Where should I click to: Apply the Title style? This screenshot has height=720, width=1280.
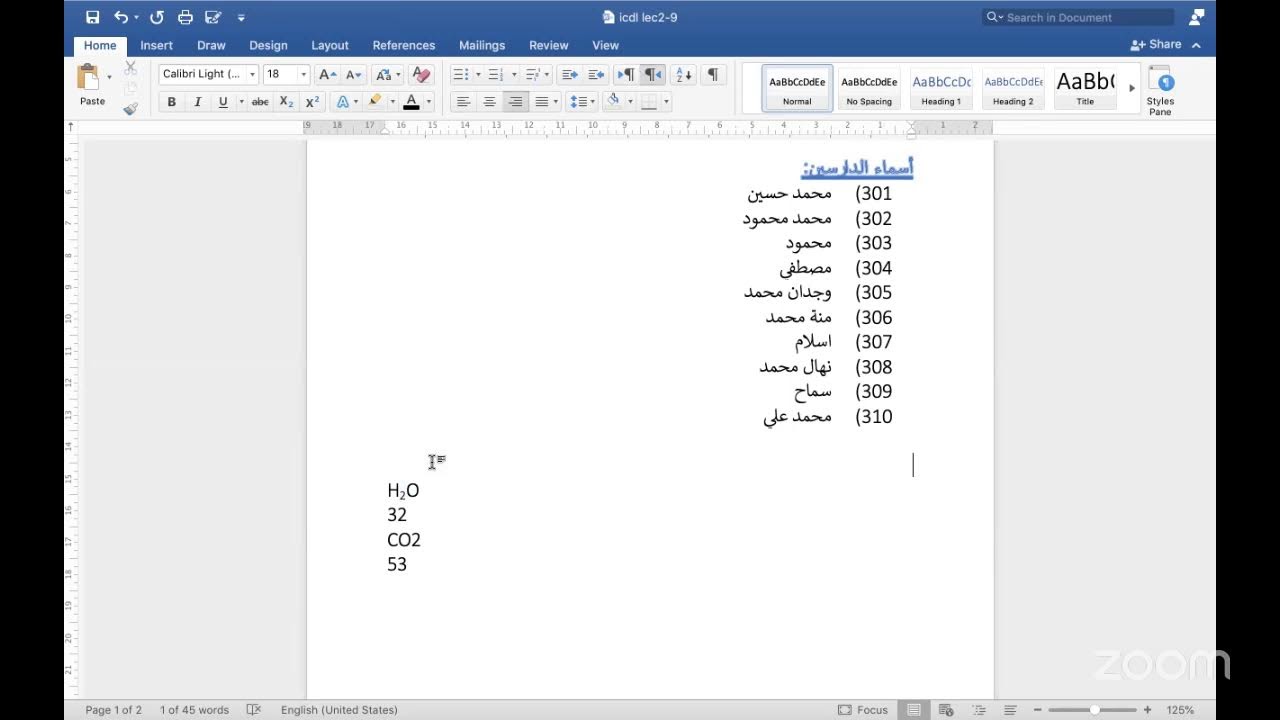[x=1085, y=88]
